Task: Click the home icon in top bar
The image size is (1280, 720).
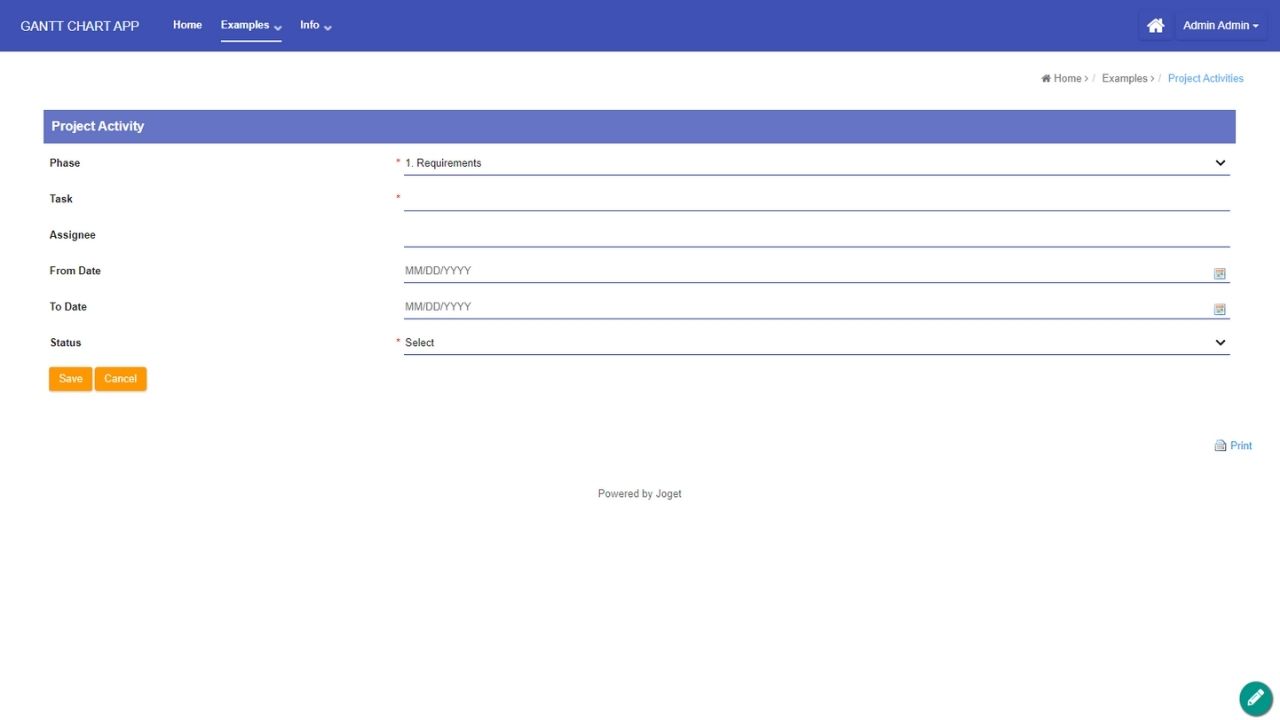Action: [1155, 26]
